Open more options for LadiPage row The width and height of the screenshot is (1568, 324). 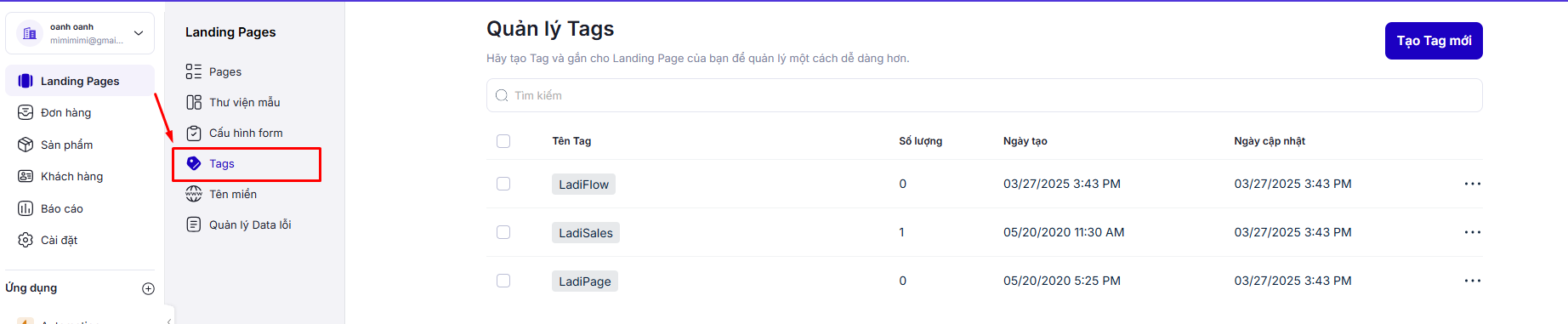[x=1473, y=281]
